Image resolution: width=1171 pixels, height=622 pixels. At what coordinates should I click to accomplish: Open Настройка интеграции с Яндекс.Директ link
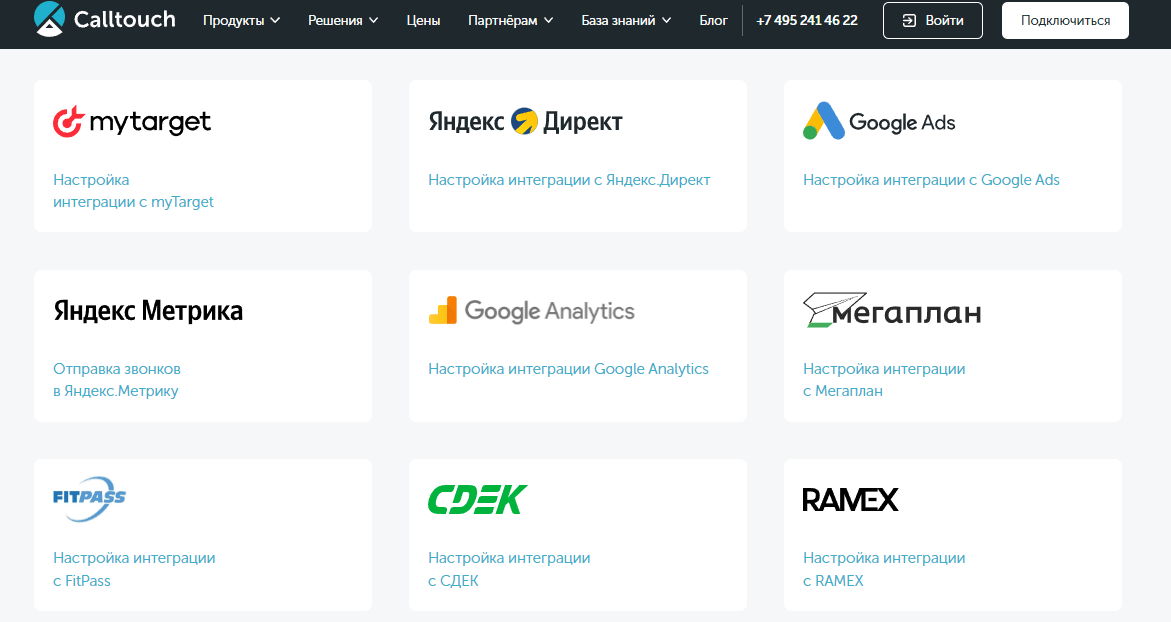point(569,180)
